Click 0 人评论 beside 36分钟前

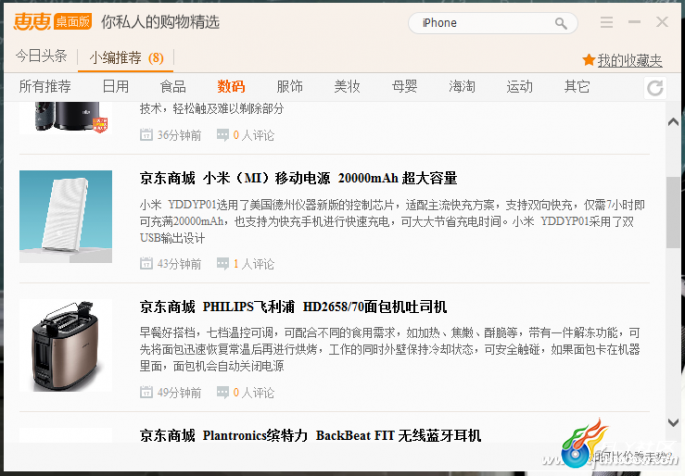(x=254, y=135)
